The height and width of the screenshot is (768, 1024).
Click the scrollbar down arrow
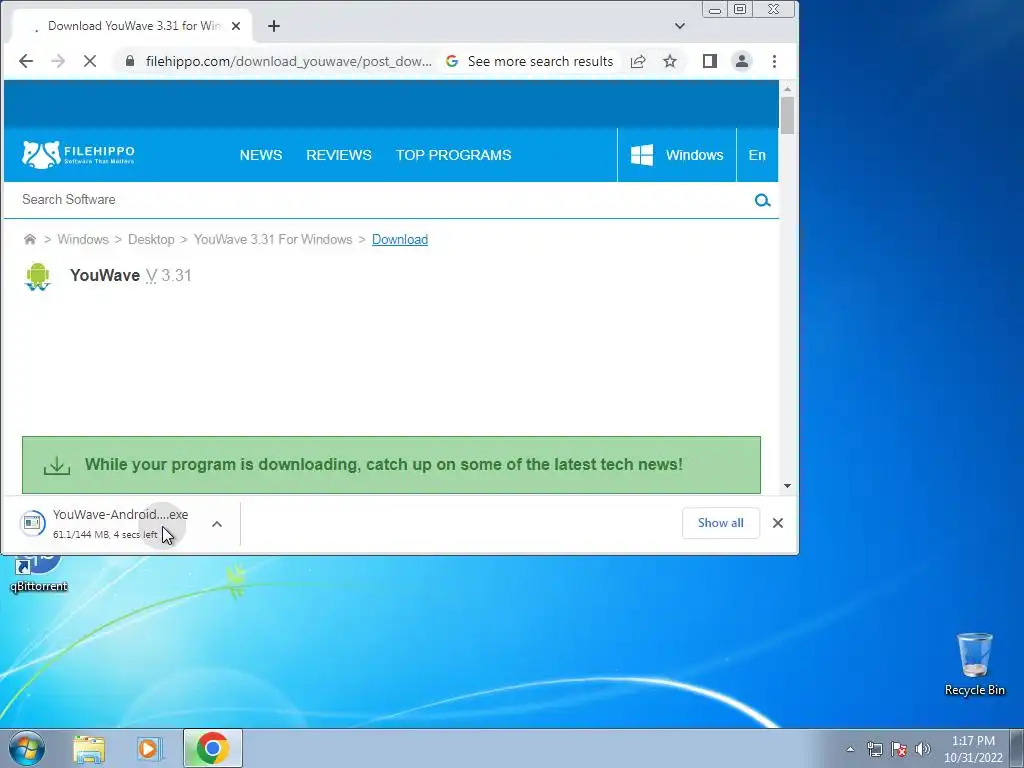(787, 486)
